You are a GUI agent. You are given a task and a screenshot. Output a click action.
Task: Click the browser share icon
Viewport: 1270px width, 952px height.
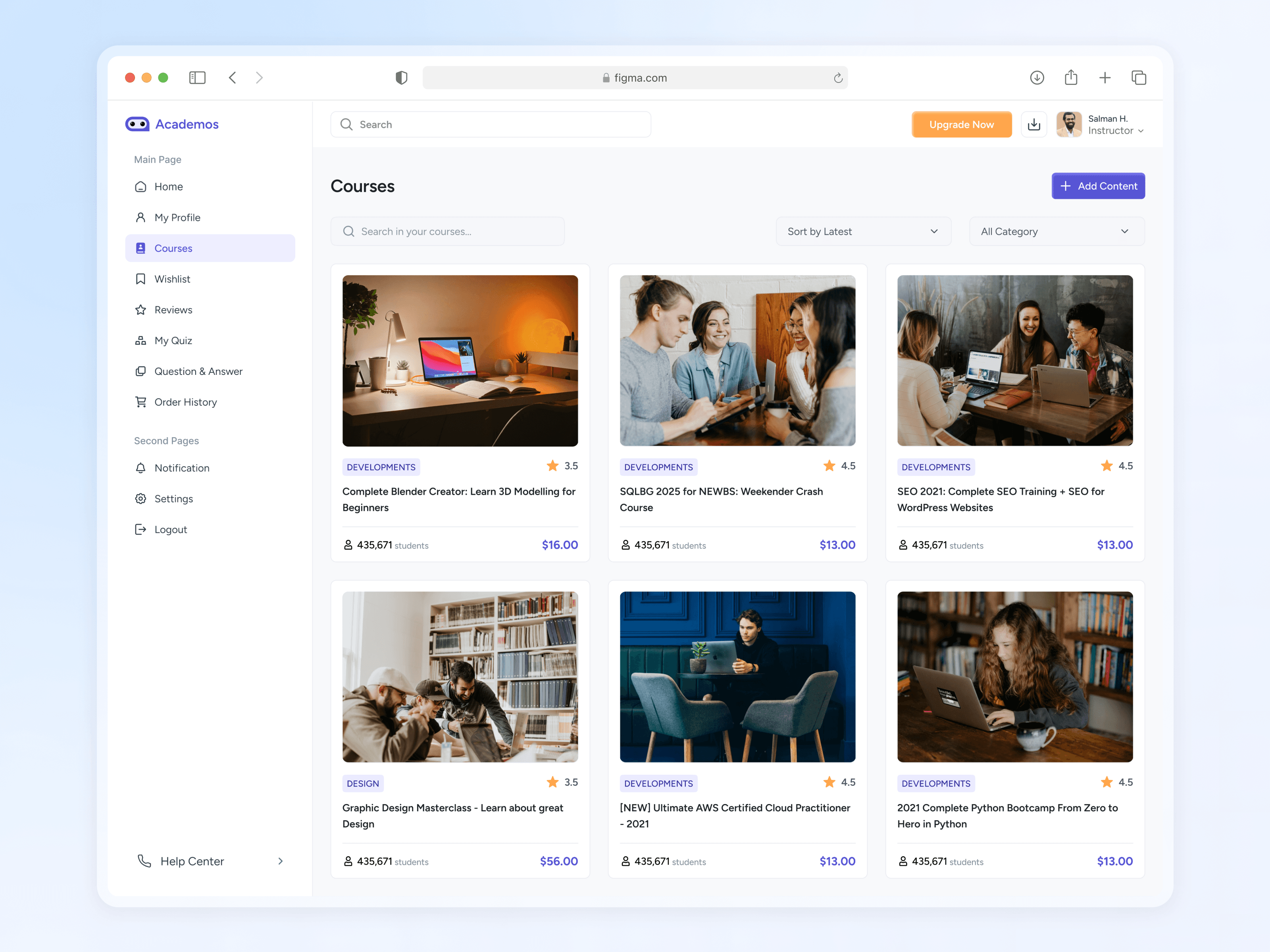click(x=1071, y=77)
